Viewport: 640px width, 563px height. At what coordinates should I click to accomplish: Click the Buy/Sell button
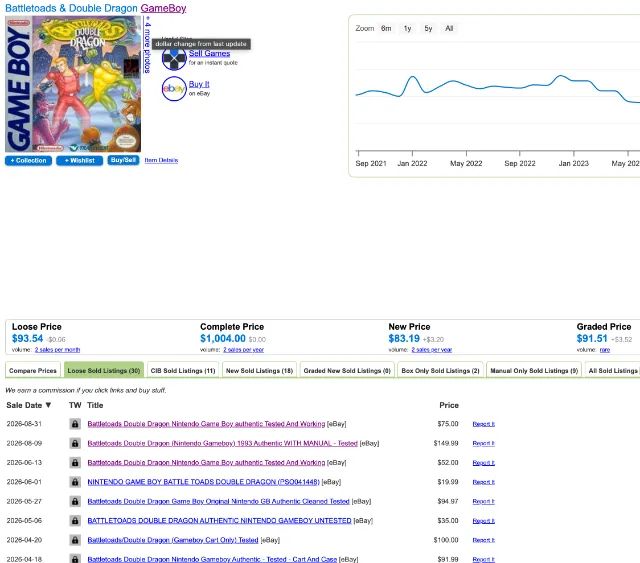(x=123, y=160)
